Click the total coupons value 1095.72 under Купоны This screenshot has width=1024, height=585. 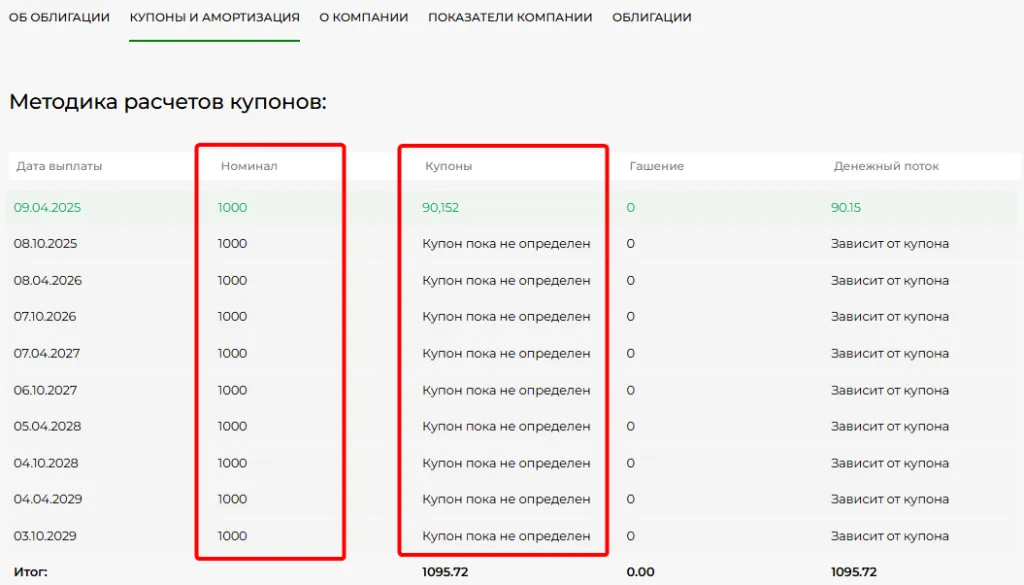[x=445, y=572]
